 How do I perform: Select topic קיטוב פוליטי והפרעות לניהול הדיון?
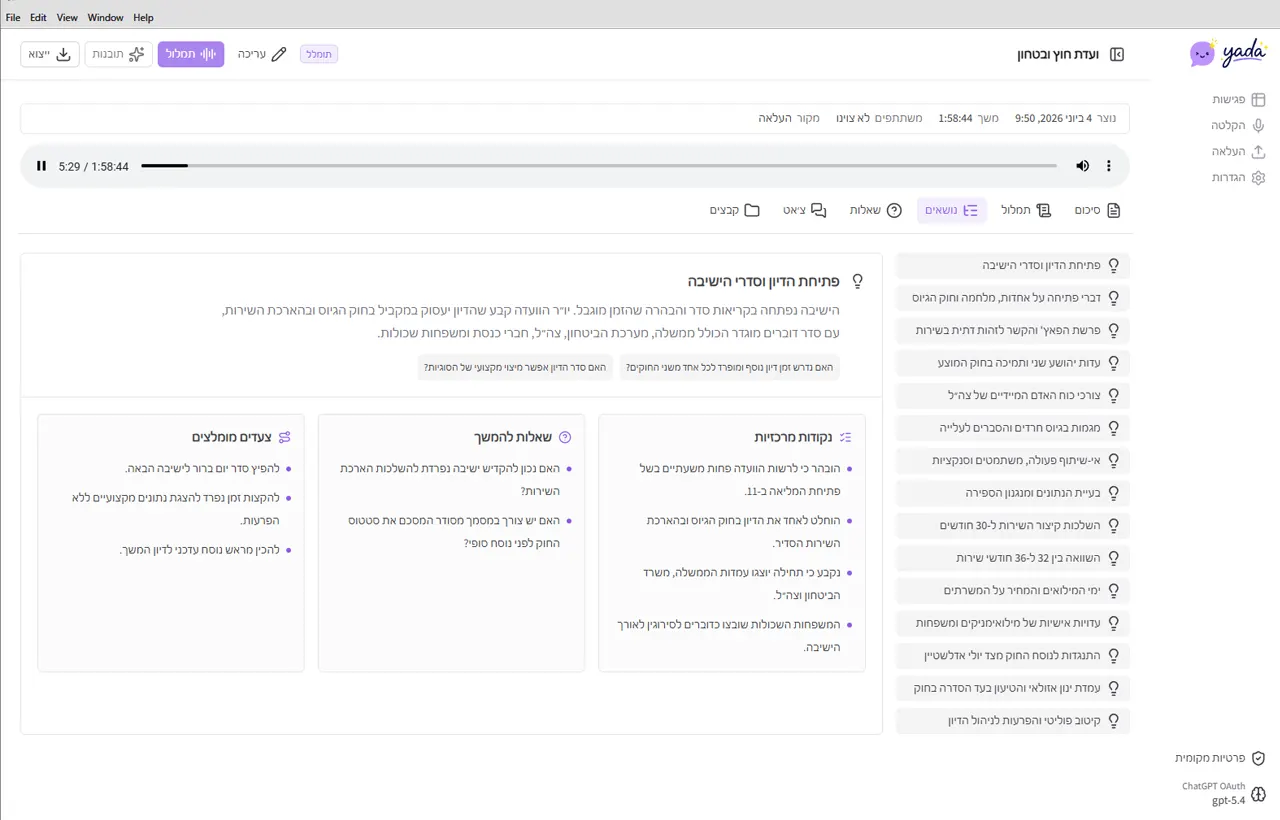[x=1013, y=720]
